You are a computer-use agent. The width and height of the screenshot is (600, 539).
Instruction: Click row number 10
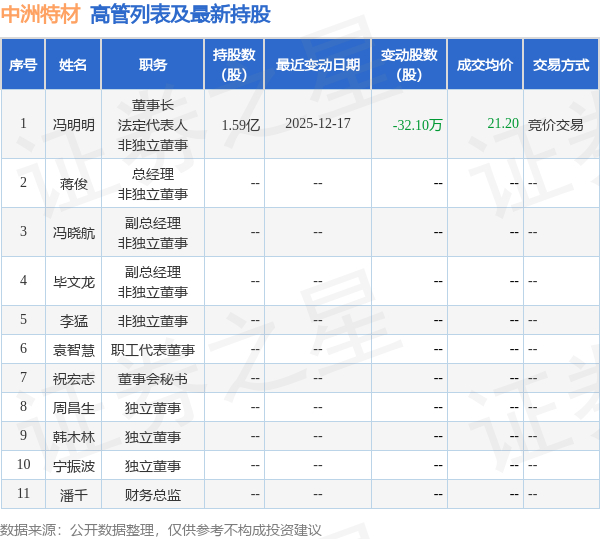(23, 464)
